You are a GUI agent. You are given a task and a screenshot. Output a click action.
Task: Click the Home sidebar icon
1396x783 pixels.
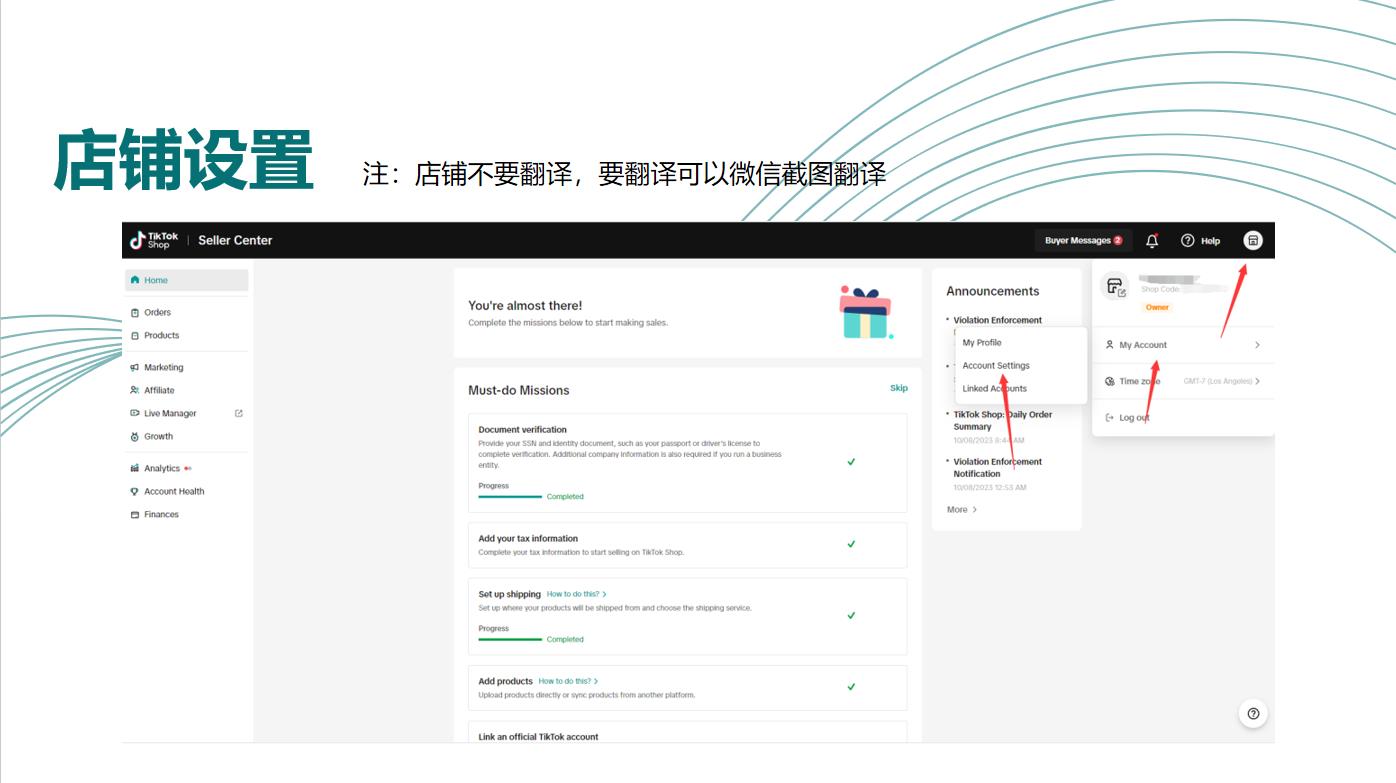coord(135,280)
